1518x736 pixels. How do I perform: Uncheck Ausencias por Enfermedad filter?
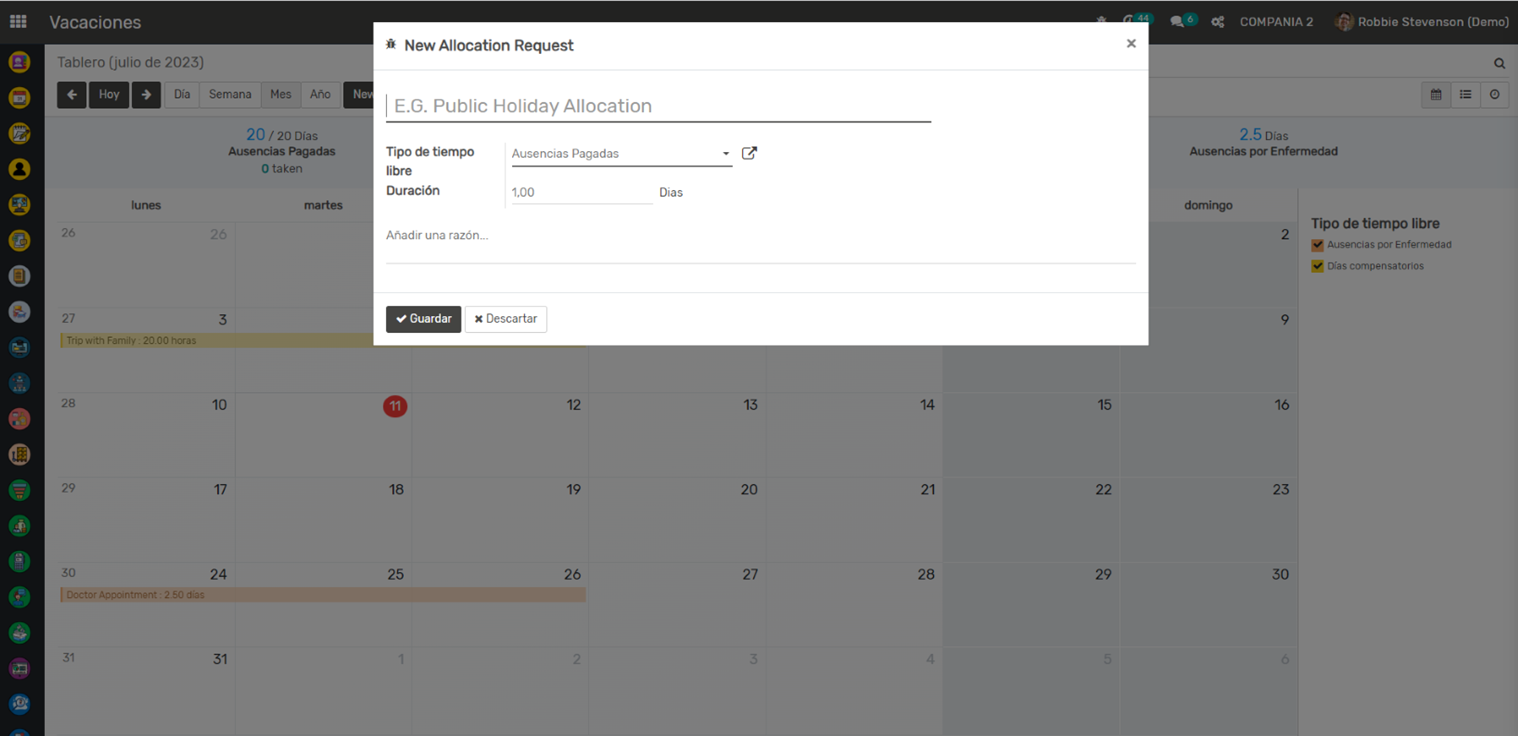tap(1317, 245)
